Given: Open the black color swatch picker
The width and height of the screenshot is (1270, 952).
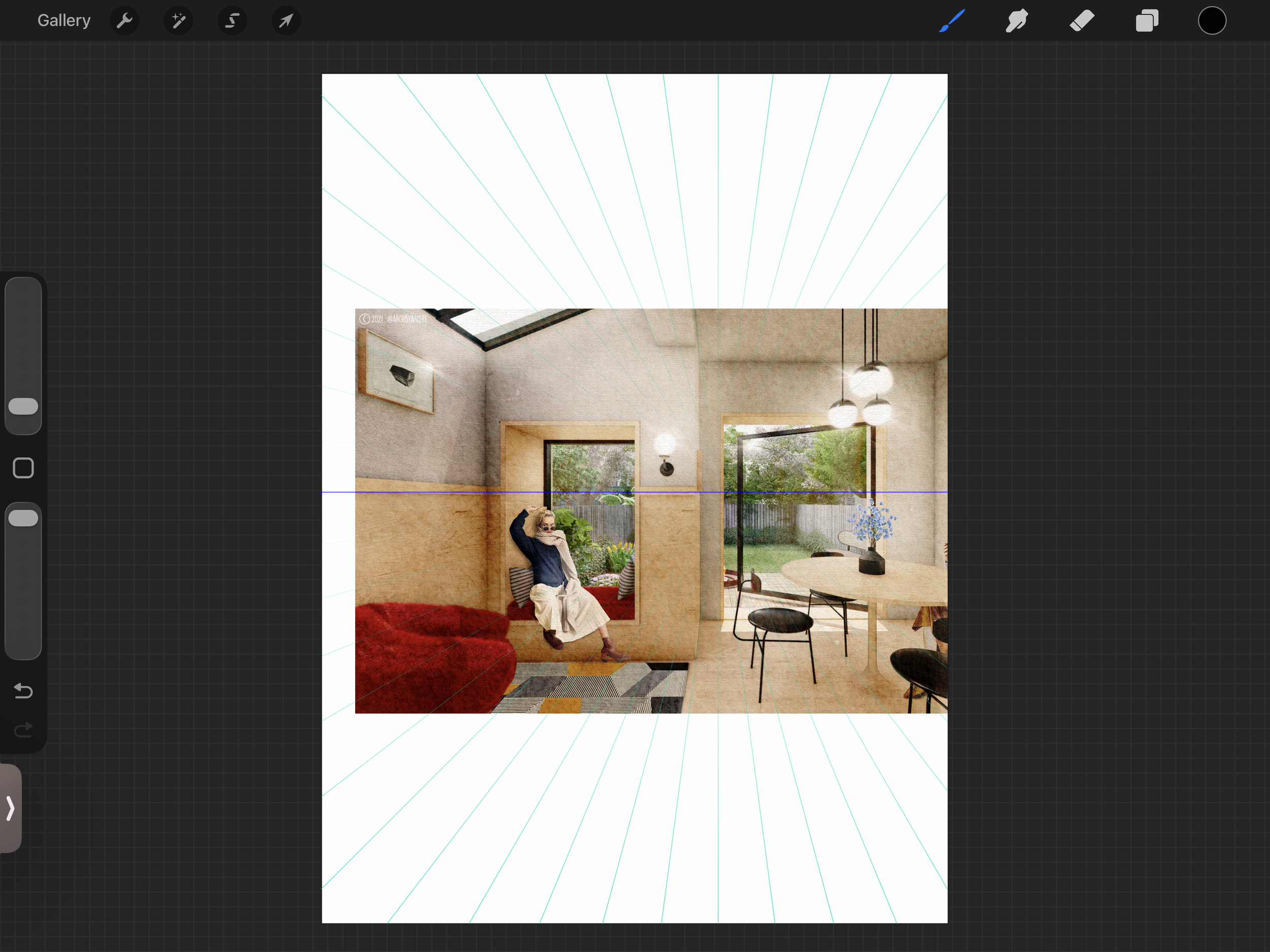Looking at the screenshot, I should (x=1212, y=21).
